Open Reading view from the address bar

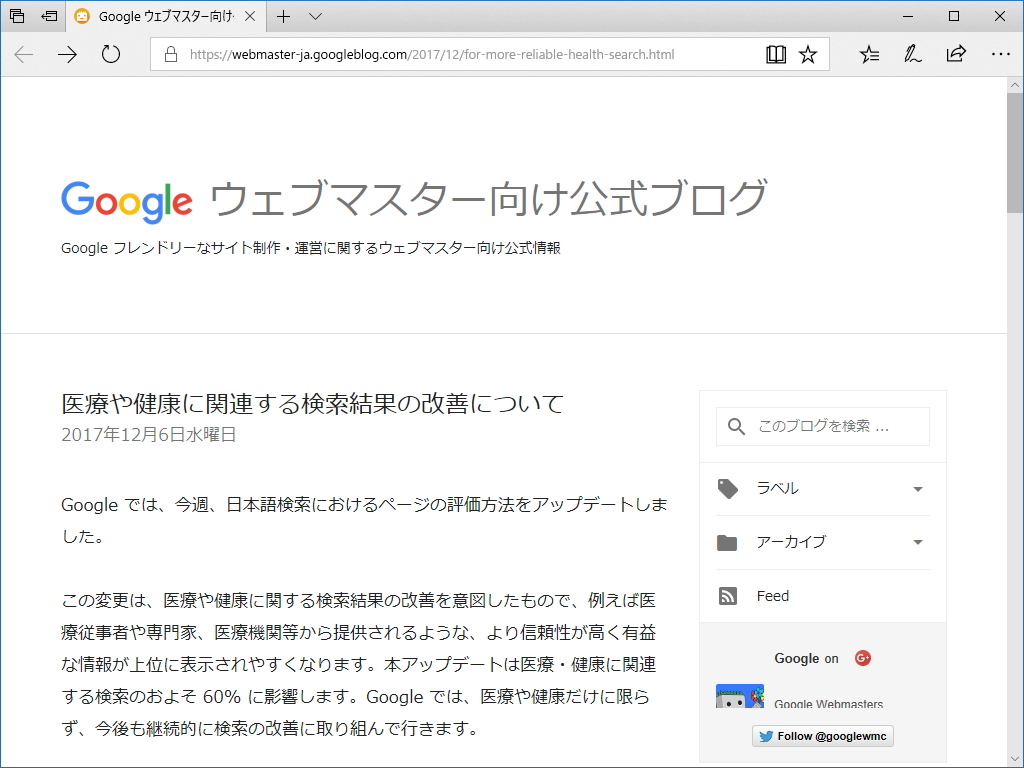click(x=776, y=54)
